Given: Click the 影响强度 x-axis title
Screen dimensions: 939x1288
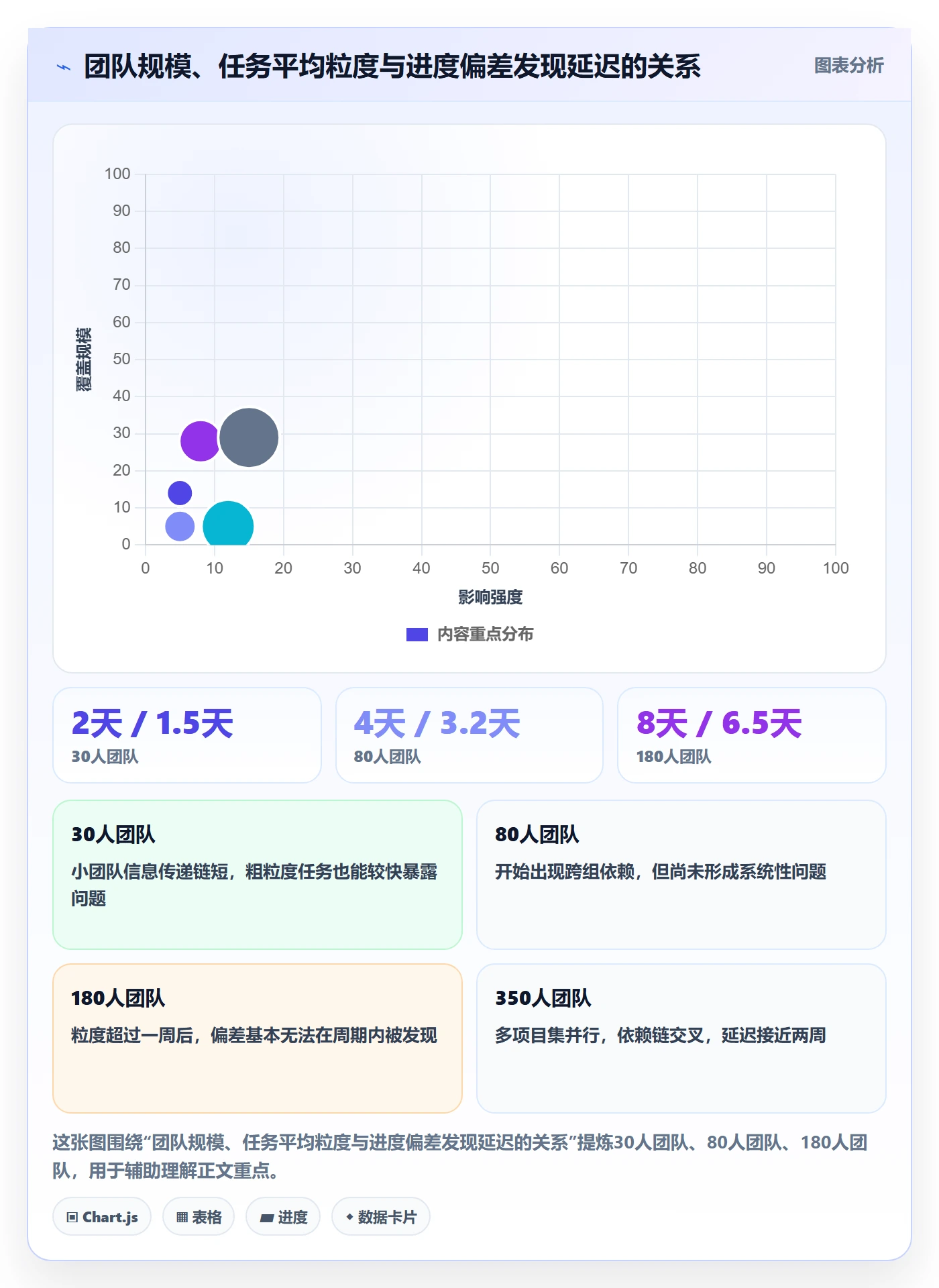Looking at the screenshot, I should tap(490, 597).
